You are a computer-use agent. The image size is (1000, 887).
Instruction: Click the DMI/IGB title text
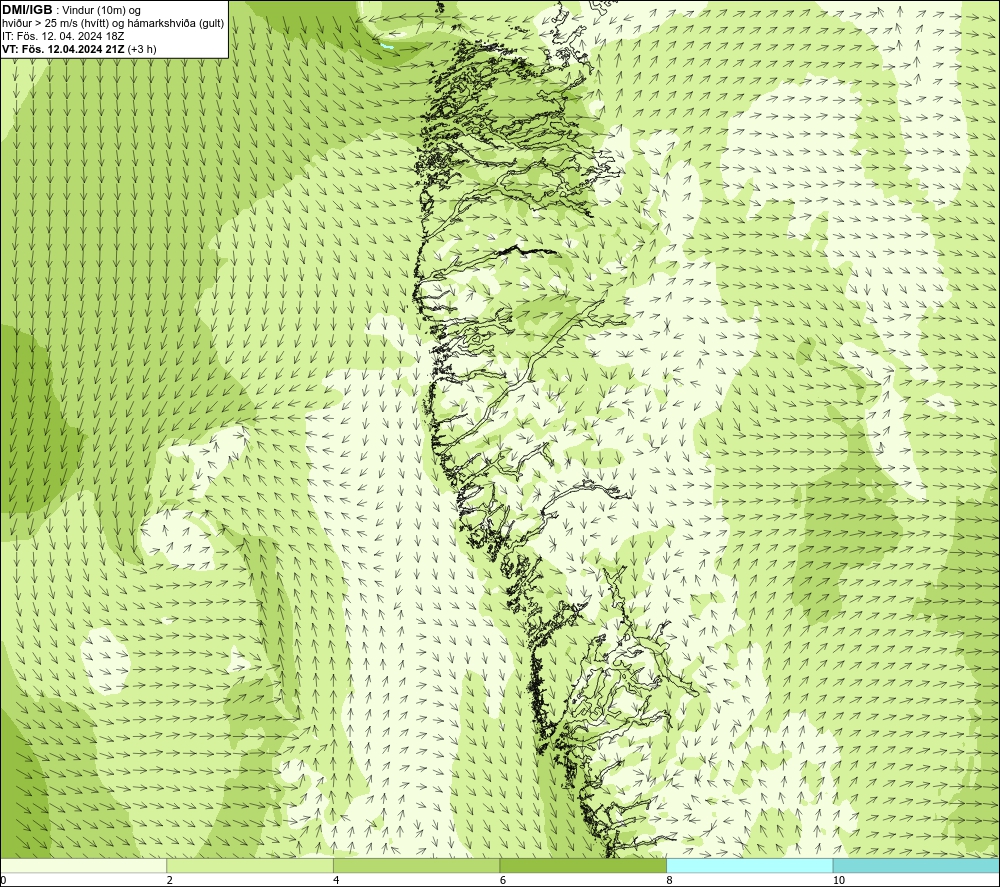(x=27, y=10)
